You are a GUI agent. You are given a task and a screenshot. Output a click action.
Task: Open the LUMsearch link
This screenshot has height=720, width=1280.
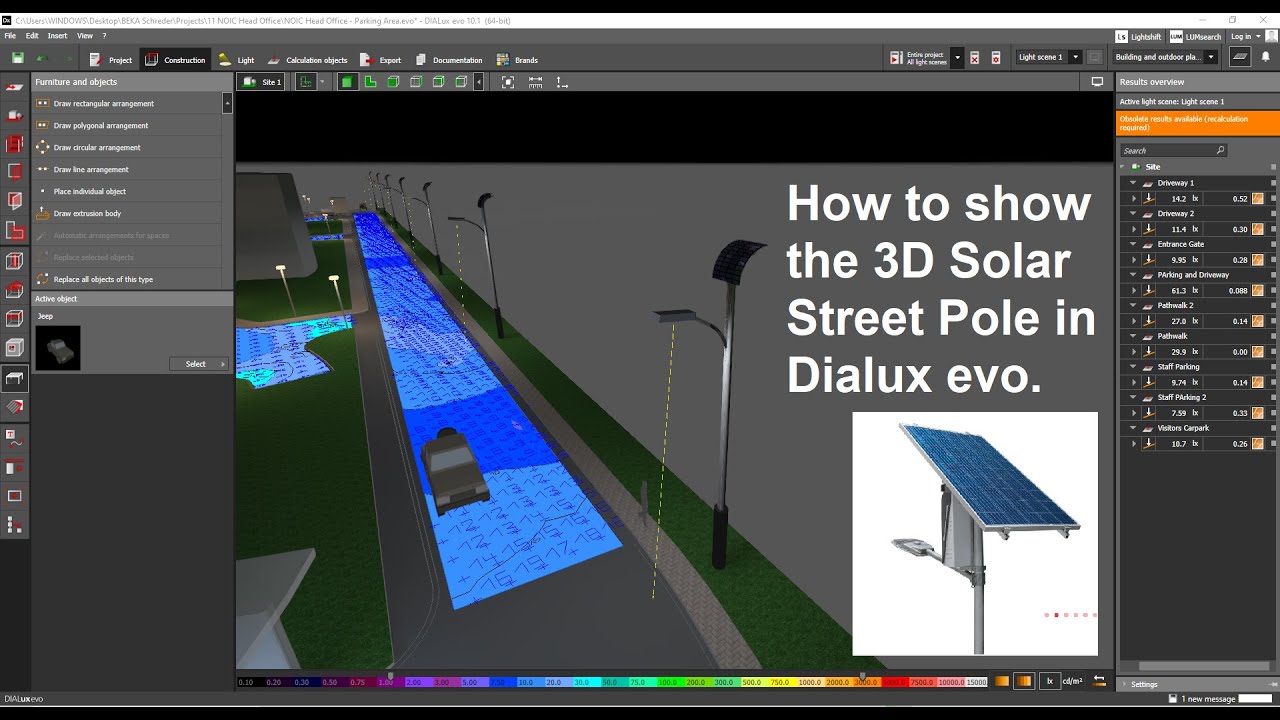coord(1195,36)
